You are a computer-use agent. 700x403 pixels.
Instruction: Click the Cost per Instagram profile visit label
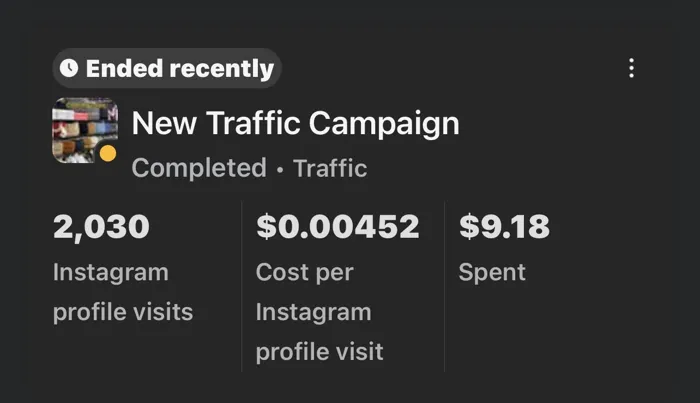319,312
